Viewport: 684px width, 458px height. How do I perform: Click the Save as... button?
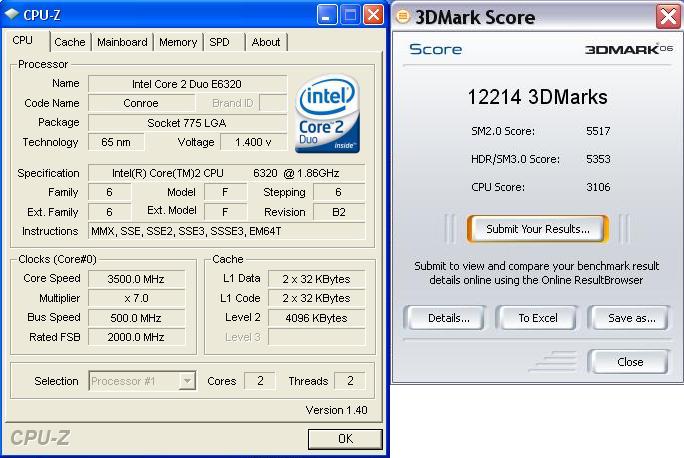click(631, 318)
